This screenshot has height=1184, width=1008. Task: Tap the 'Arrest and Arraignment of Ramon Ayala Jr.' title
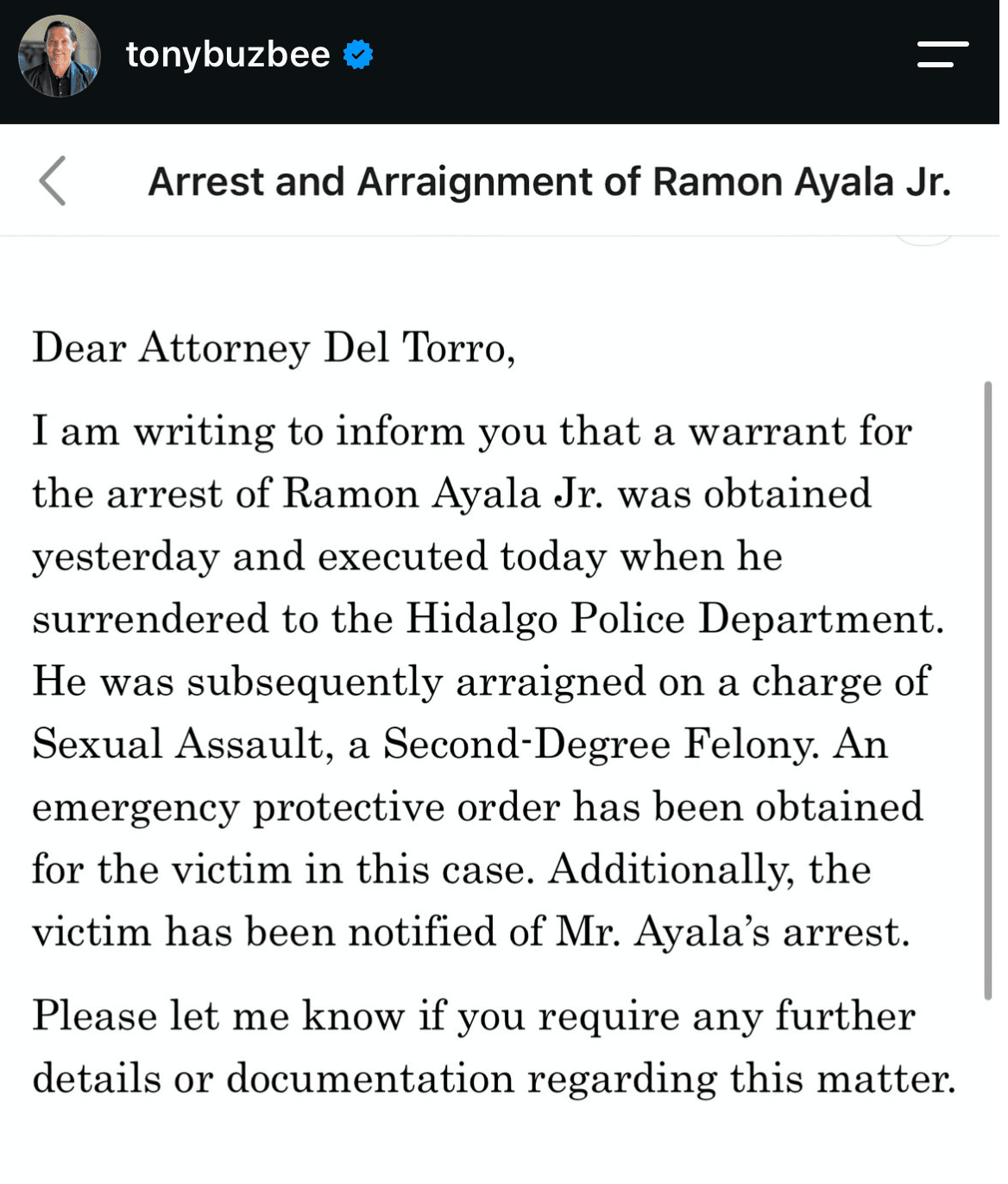(x=549, y=182)
